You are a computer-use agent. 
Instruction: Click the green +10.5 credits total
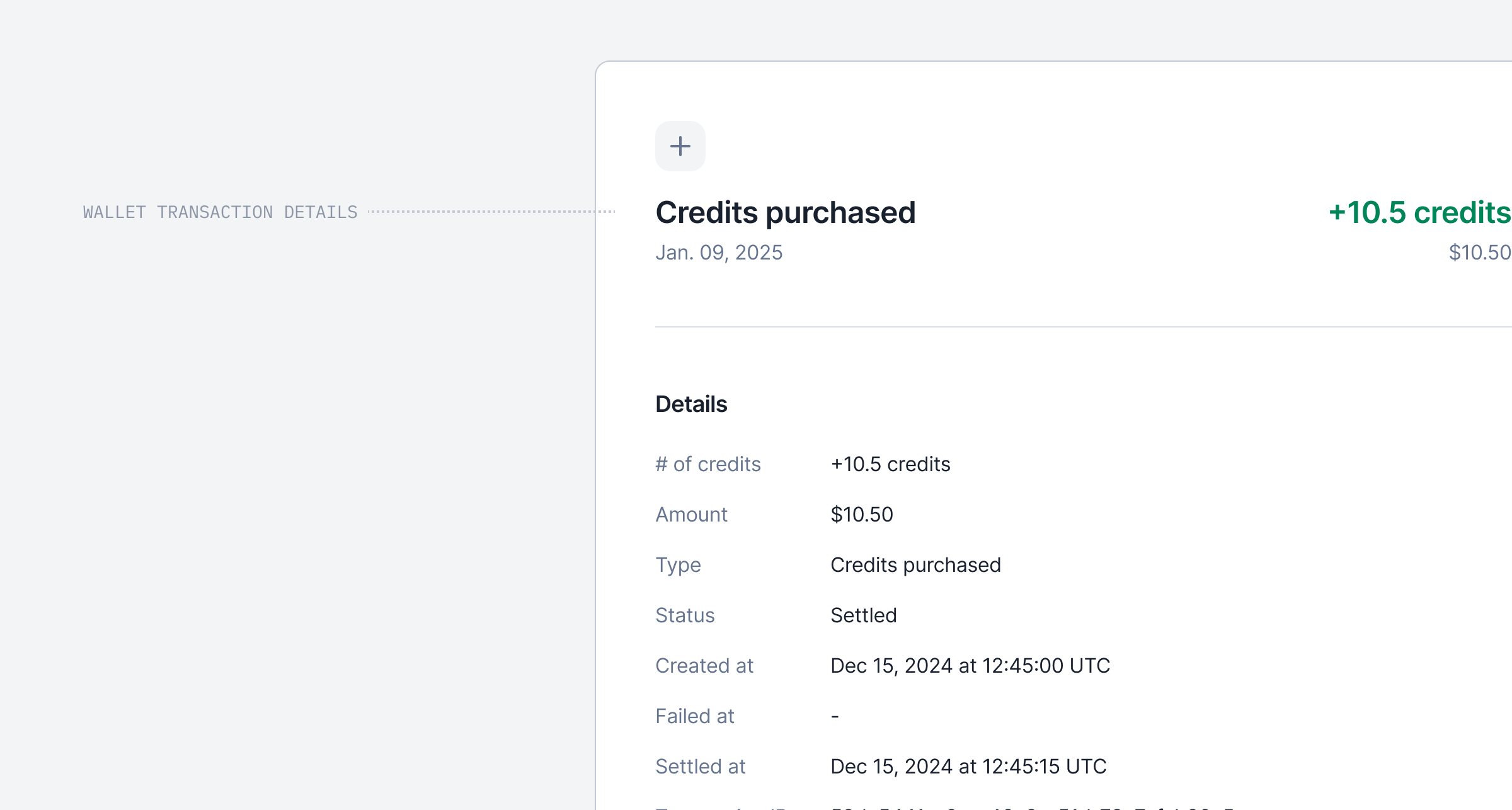click(x=1419, y=212)
